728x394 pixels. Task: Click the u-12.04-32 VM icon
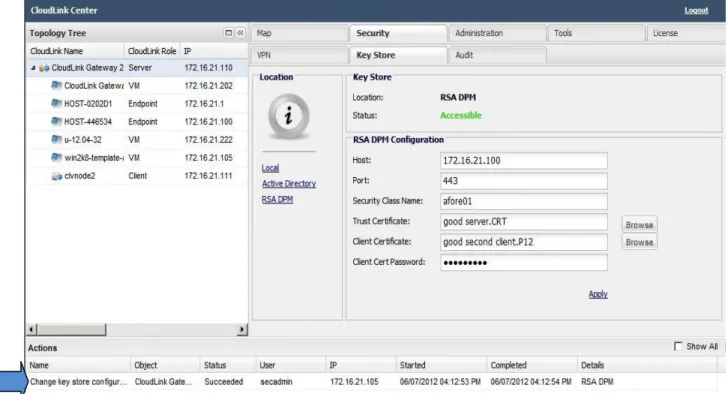[x=57, y=139]
